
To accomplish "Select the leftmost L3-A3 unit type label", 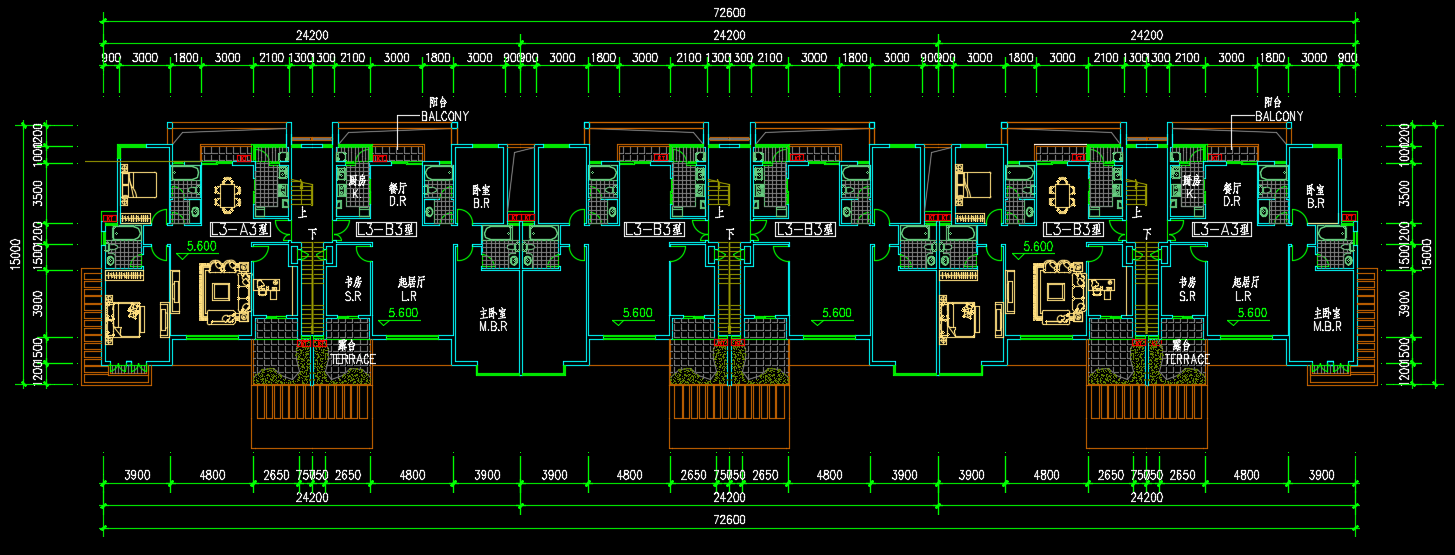I will click(x=240, y=230).
